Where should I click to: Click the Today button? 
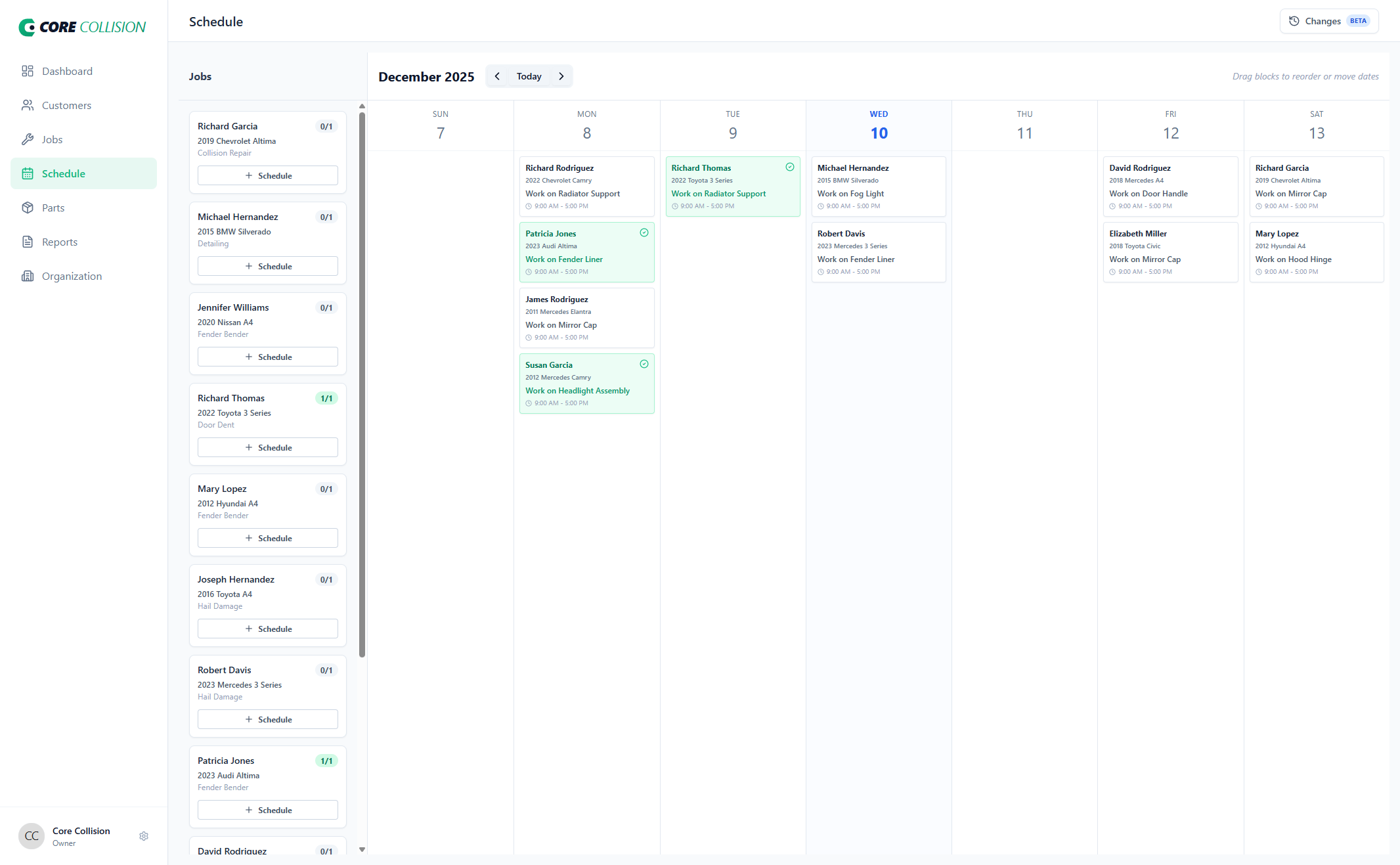point(529,76)
